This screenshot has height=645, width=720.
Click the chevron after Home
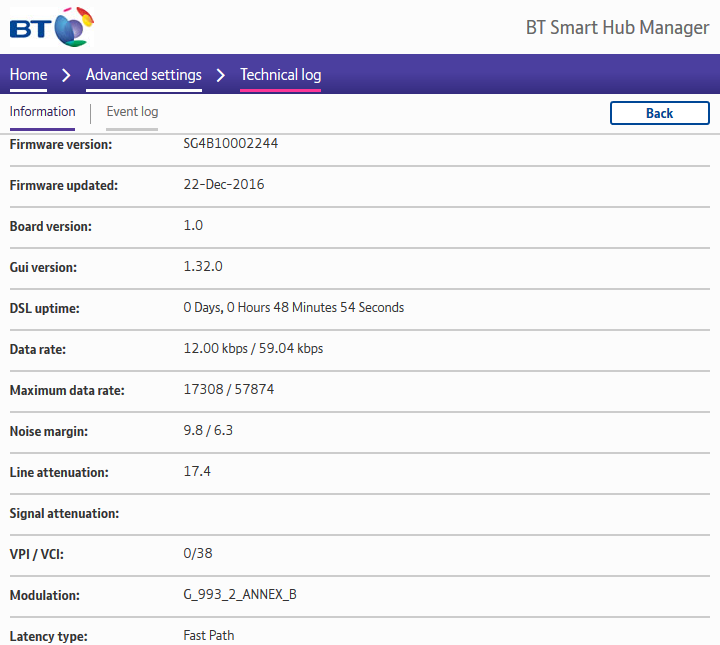66,75
